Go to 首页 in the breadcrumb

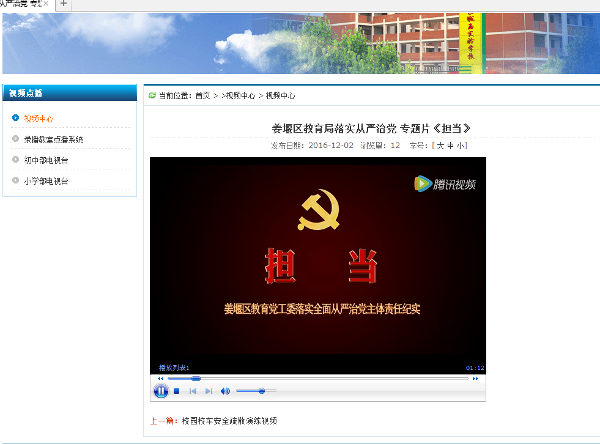pyautogui.click(x=203, y=95)
